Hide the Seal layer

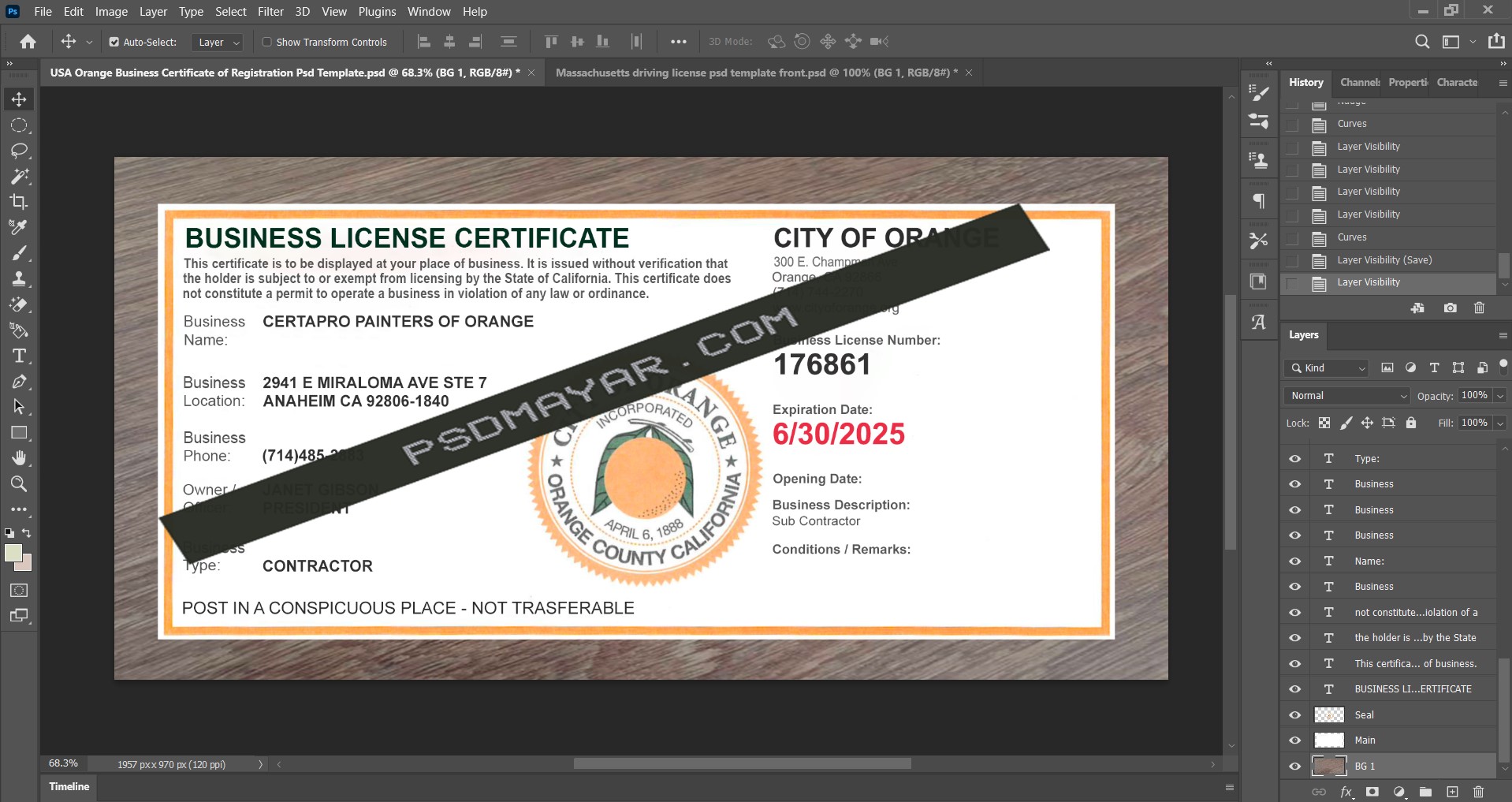click(x=1294, y=714)
